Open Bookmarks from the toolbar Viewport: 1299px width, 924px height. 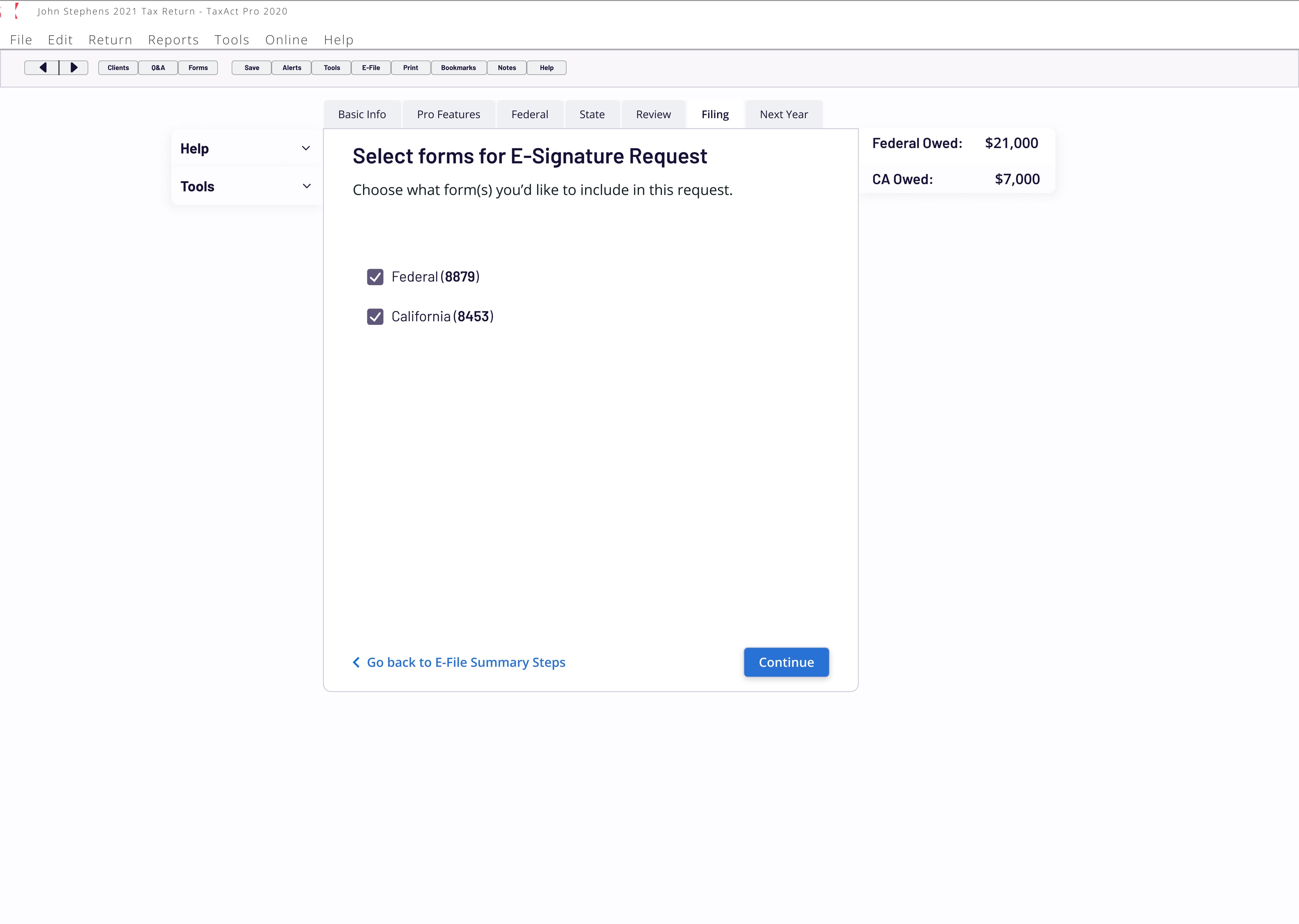click(x=458, y=68)
